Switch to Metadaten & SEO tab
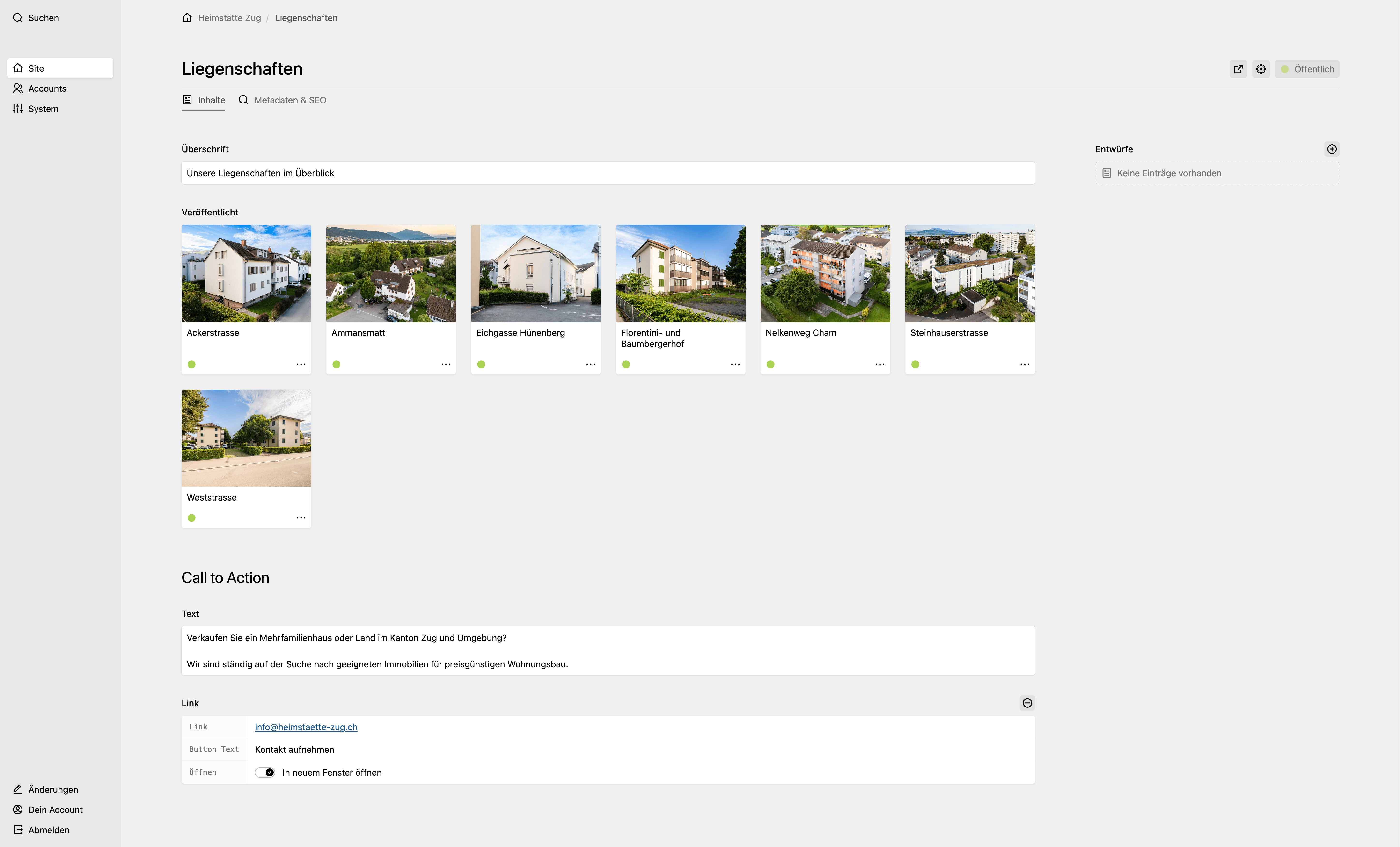Screen dimensions: 1400x847 [282, 100]
